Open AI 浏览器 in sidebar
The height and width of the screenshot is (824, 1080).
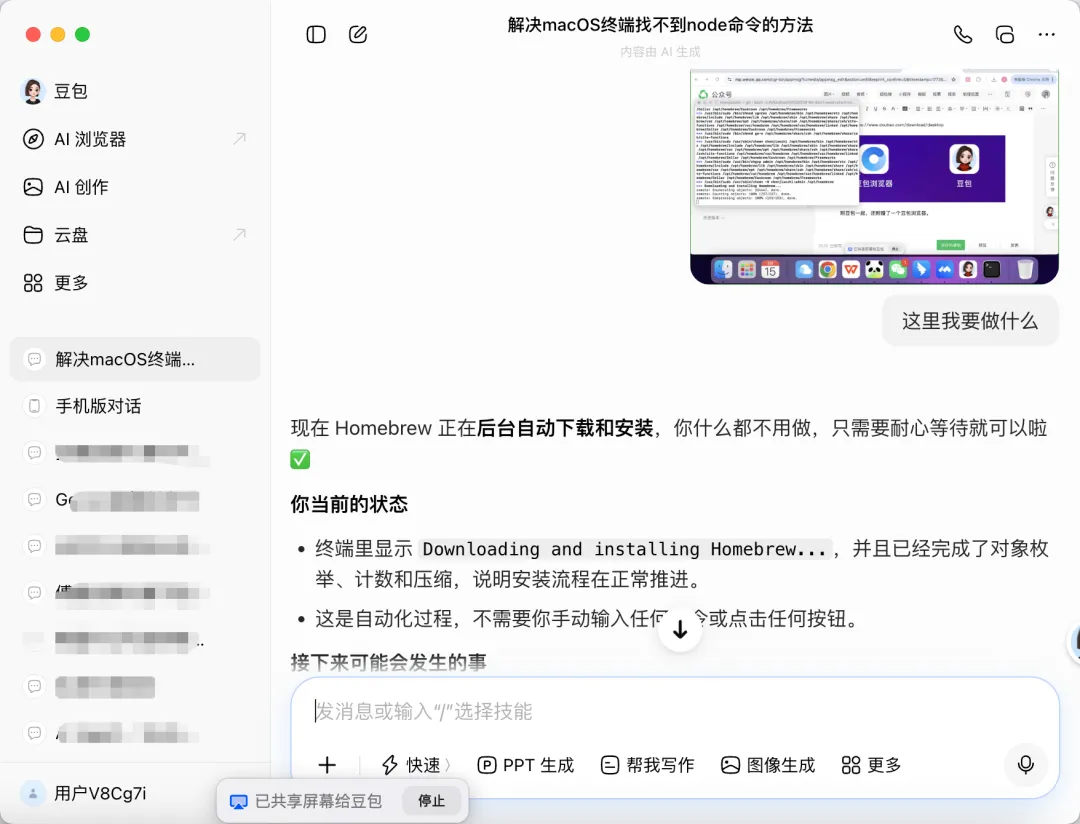point(90,139)
